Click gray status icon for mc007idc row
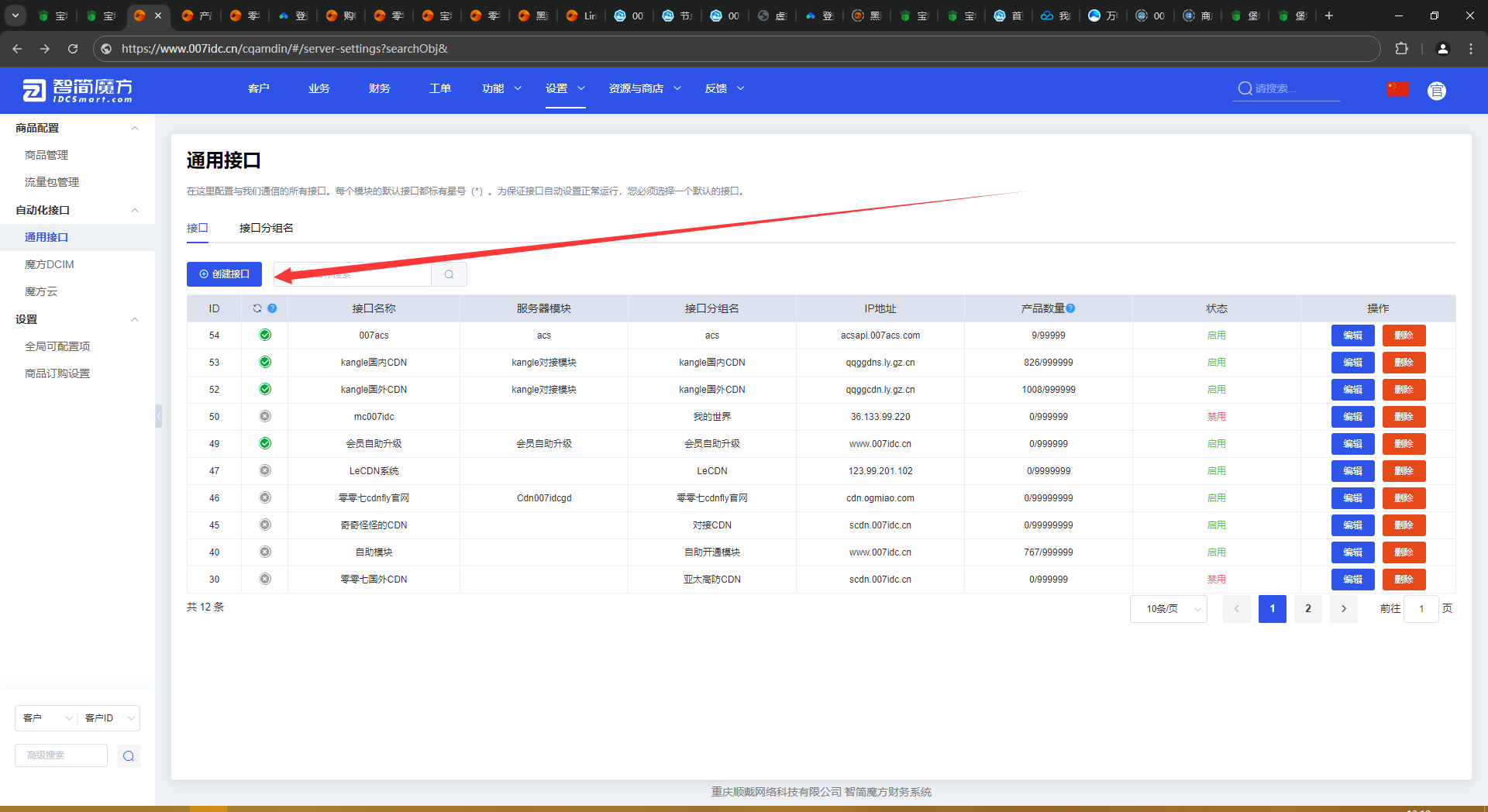The width and height of the screenshot is (1488, 812). pyautogui.click(x=265, y=416)
